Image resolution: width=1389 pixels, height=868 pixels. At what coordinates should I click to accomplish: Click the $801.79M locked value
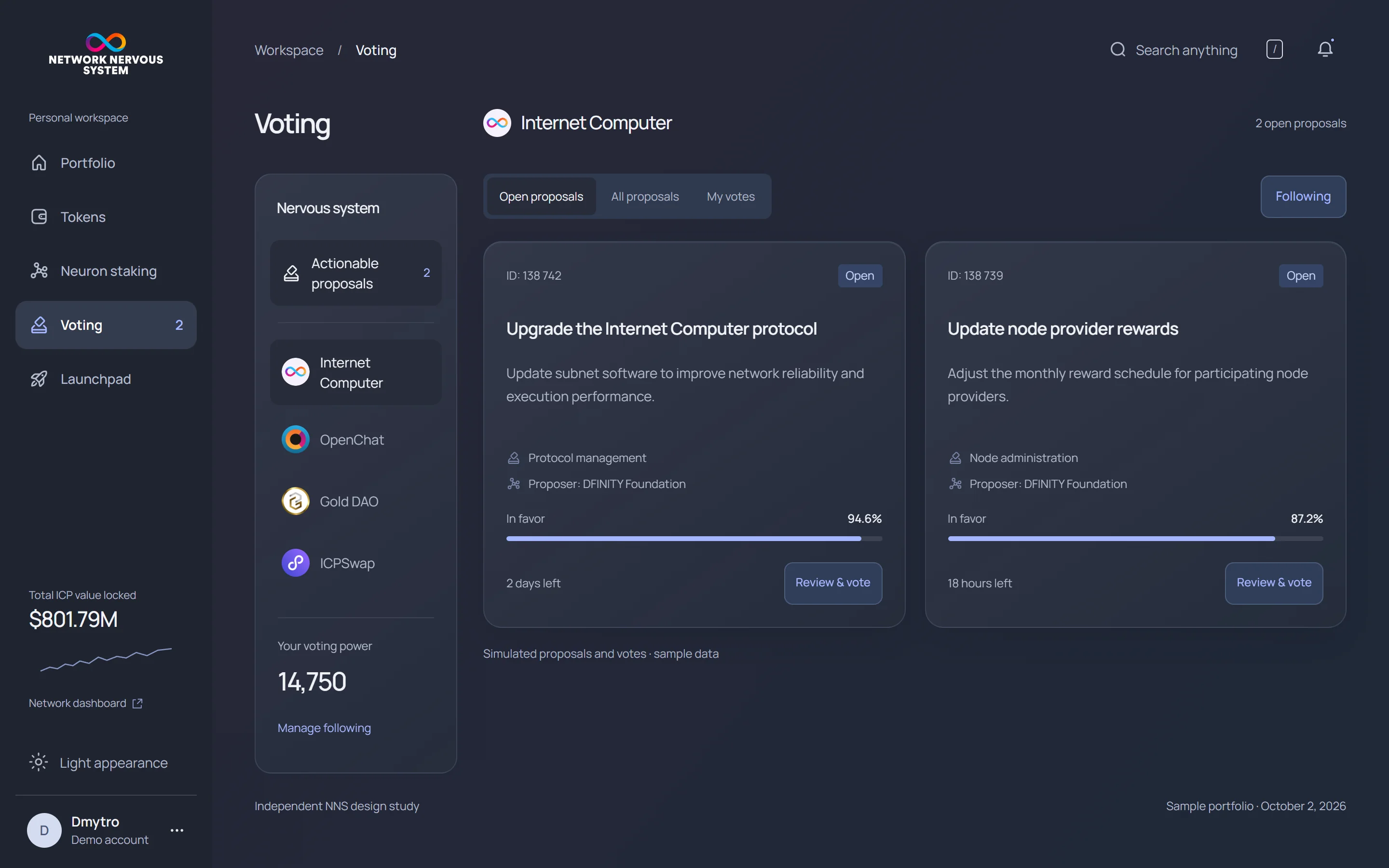pos(73,620)
